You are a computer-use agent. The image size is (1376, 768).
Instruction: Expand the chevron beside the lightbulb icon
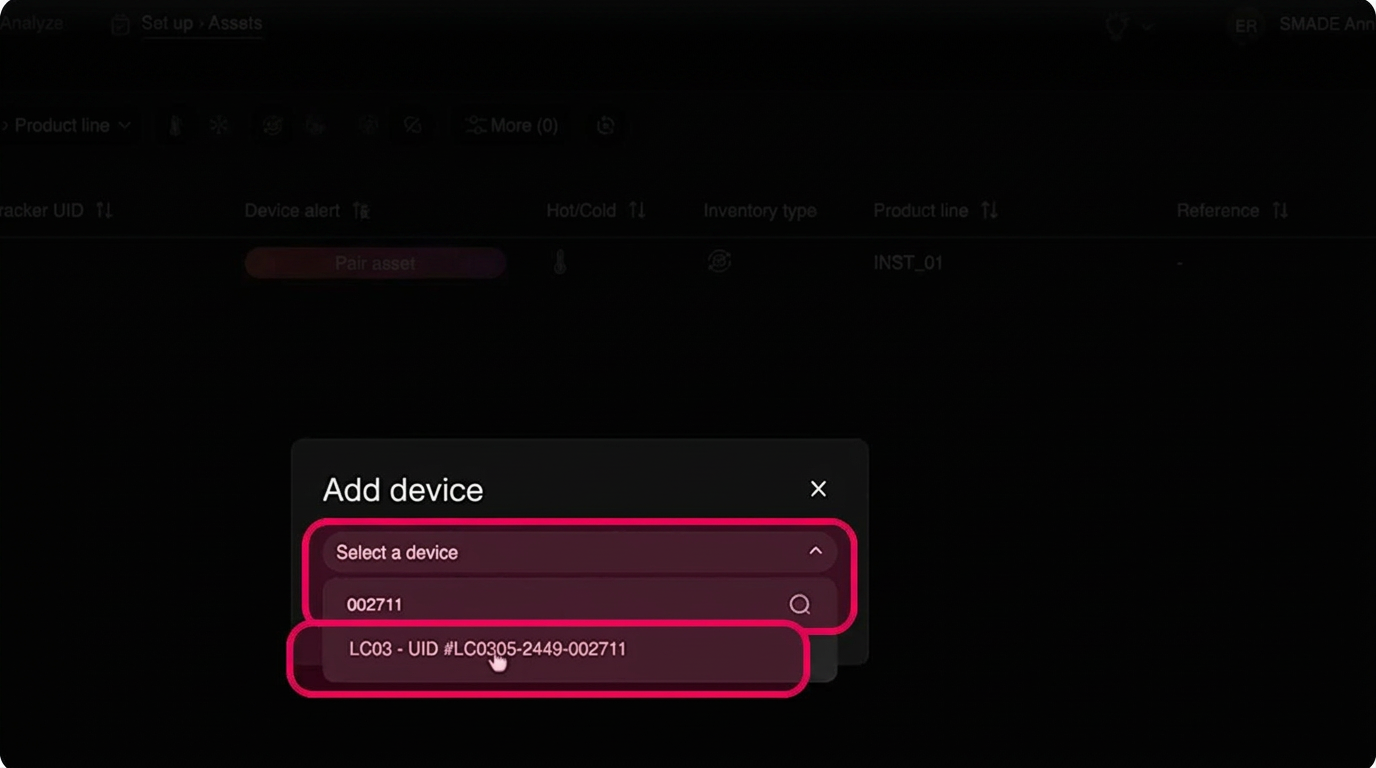[x=1147, y=27]
